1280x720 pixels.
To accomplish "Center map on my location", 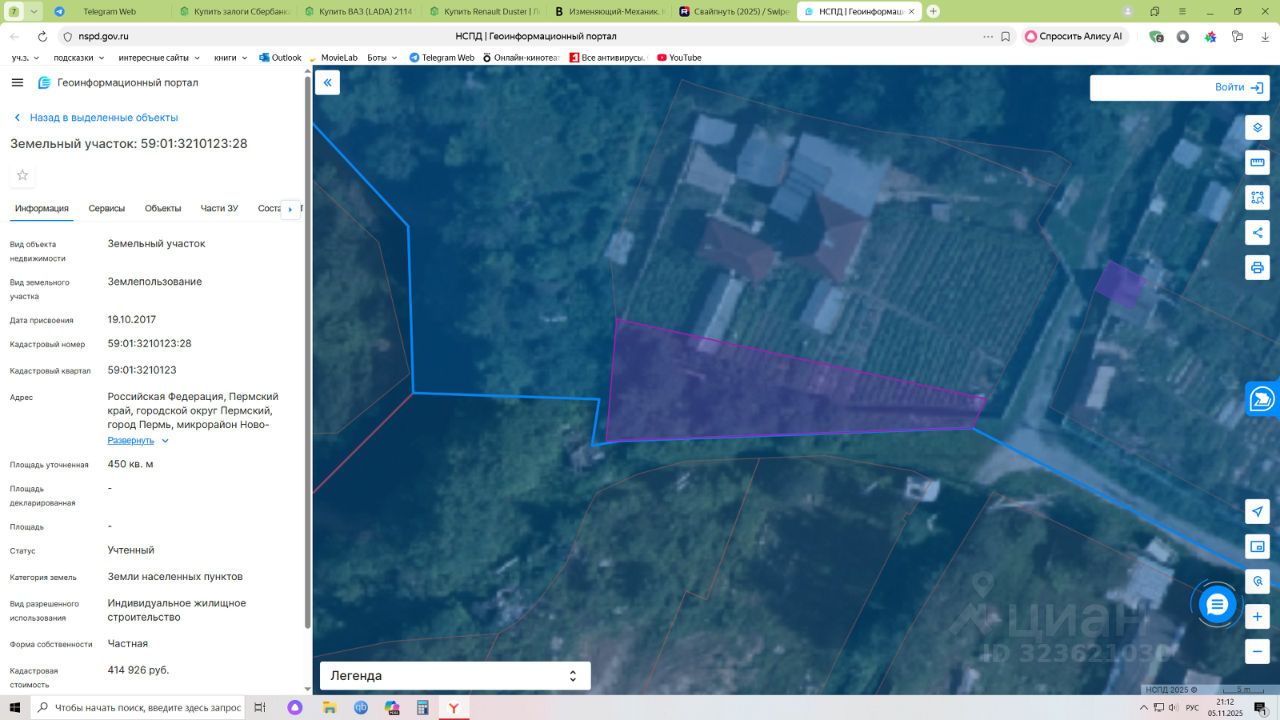I will tap(1257, 512).
